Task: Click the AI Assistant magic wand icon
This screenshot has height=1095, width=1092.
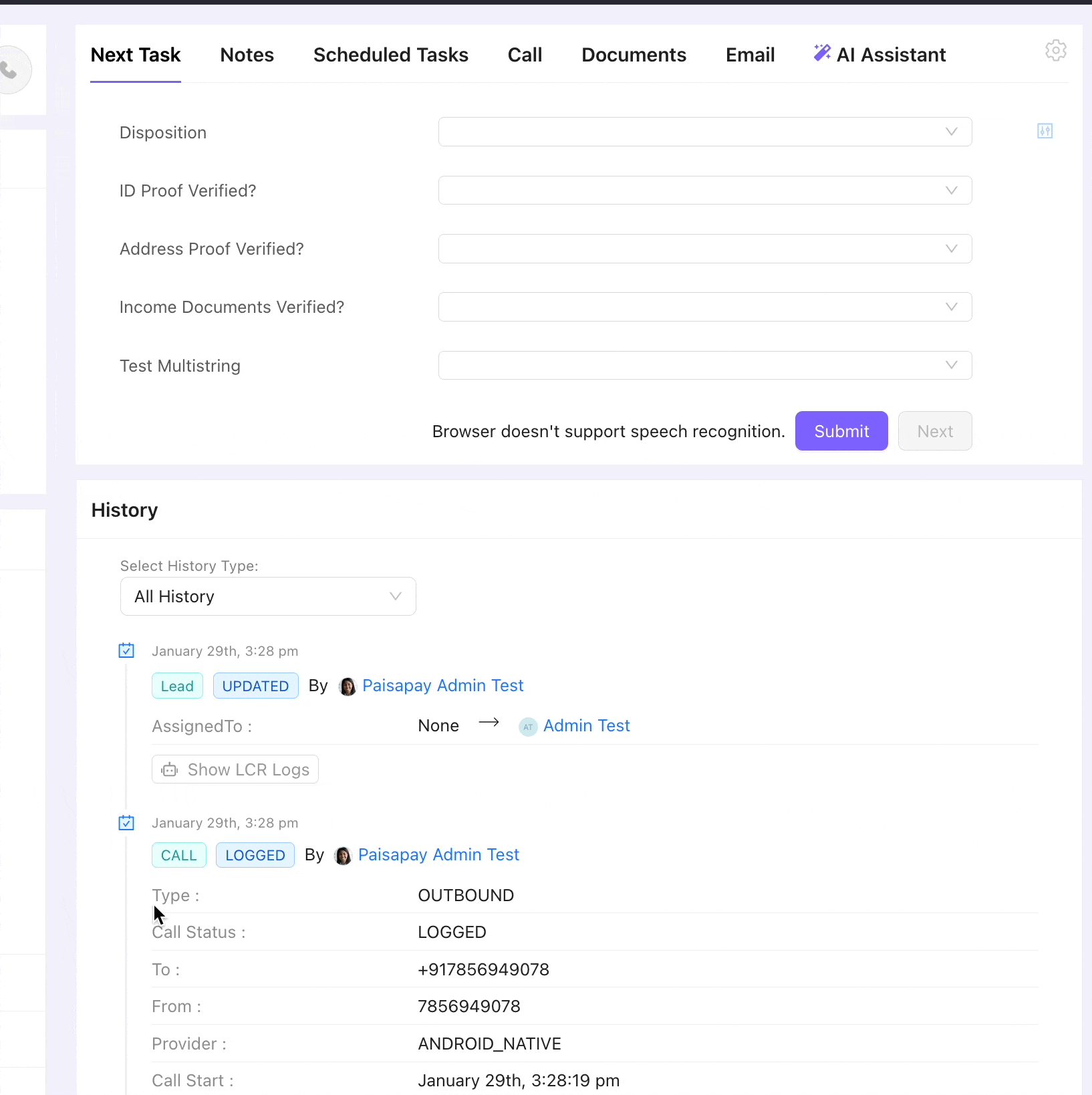Action: (822, 53)
